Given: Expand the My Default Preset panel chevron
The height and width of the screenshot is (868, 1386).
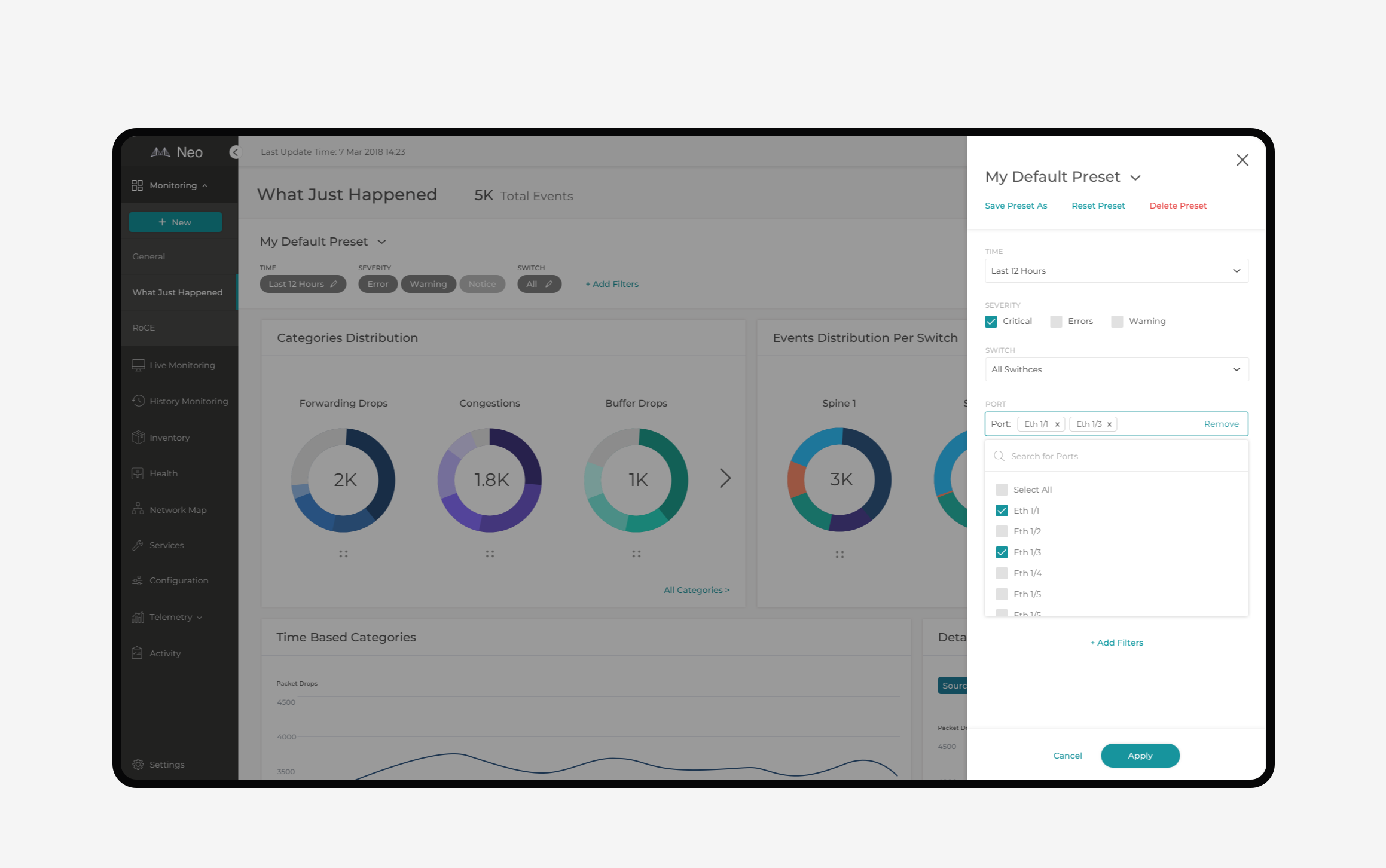Looking at the screenshot, I should [1135, 178].
